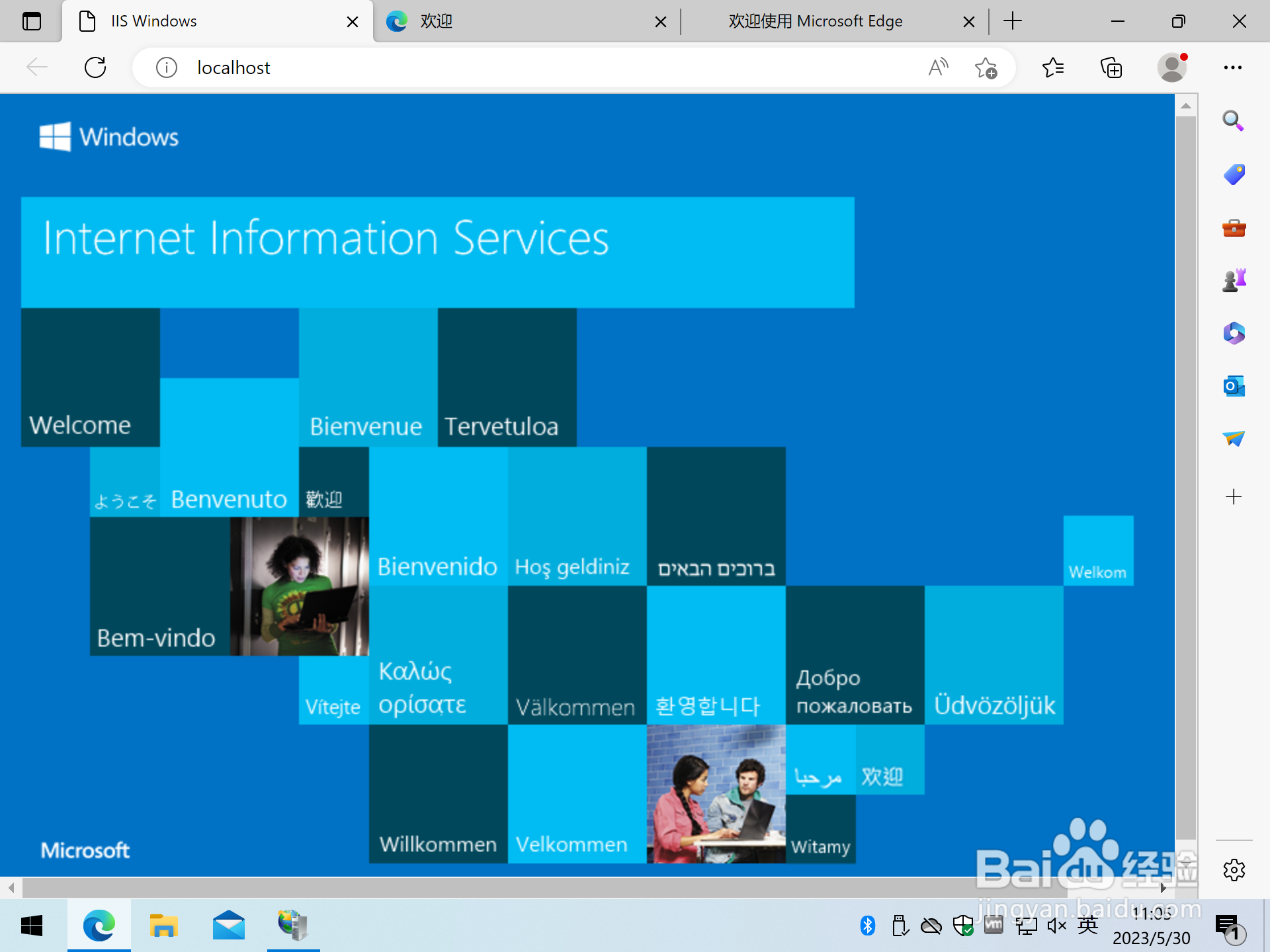Open the tab actions menu icon
Screen dimensions: 1270x952
[x=31, y=21]
